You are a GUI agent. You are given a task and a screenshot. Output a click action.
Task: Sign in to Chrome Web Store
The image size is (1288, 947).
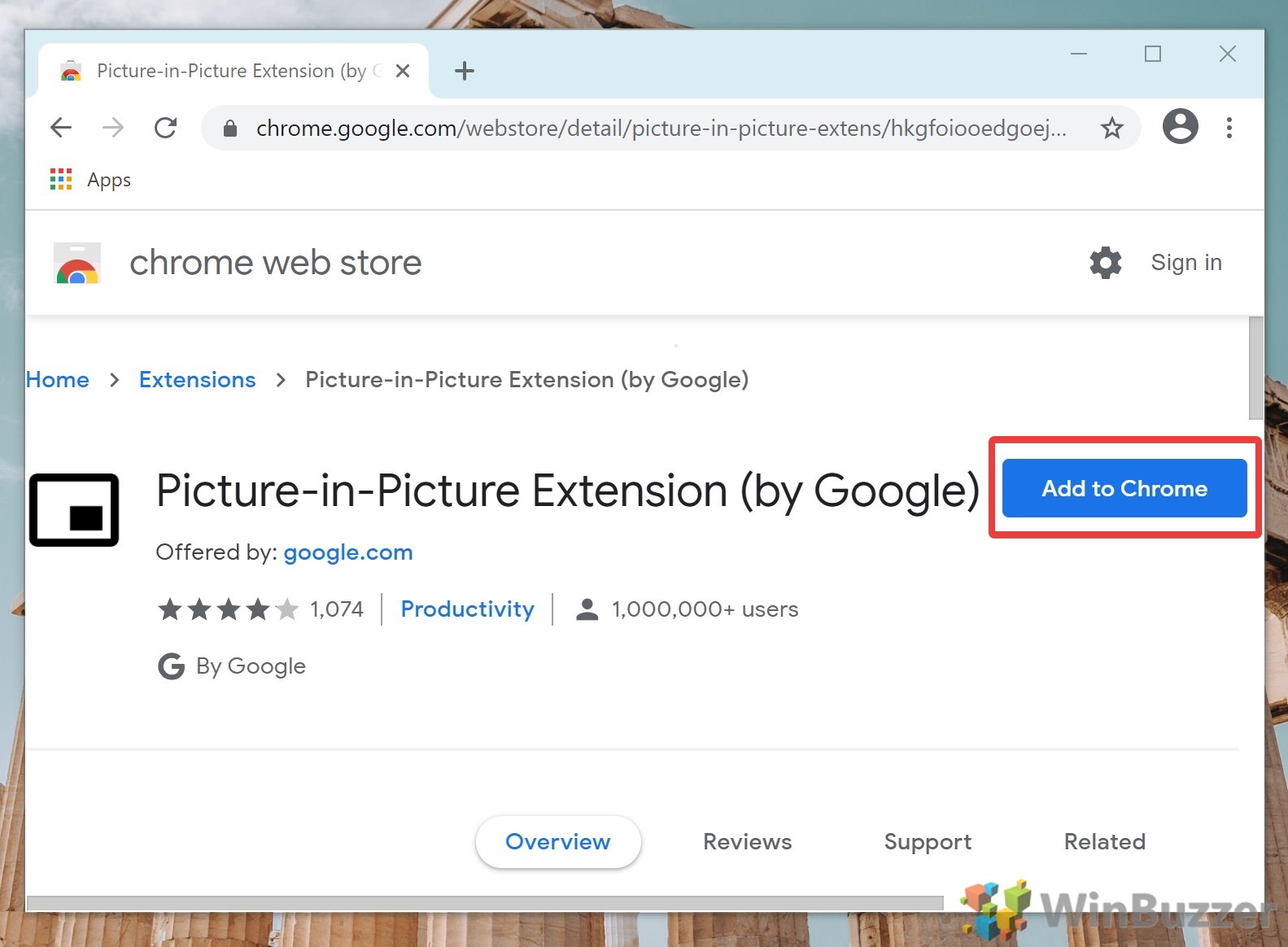click(x=1186, y=263)
